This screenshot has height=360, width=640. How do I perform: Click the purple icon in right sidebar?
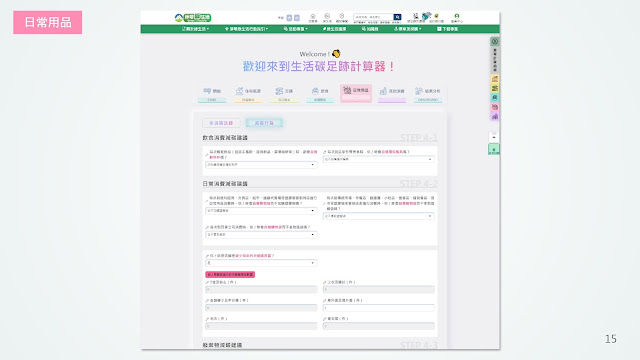(x=495, y=116)
